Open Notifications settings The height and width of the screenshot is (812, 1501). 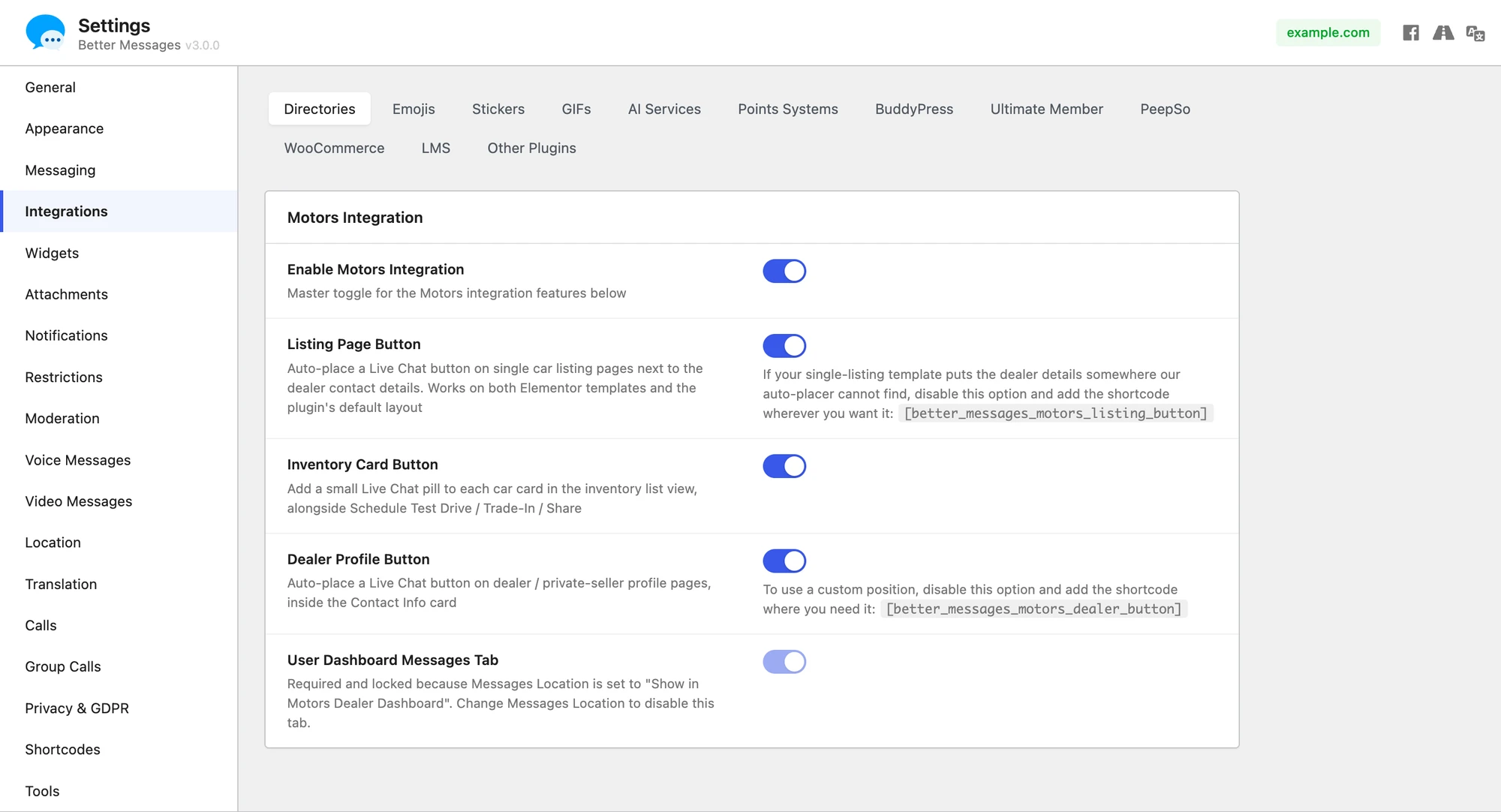click(119, 335)
